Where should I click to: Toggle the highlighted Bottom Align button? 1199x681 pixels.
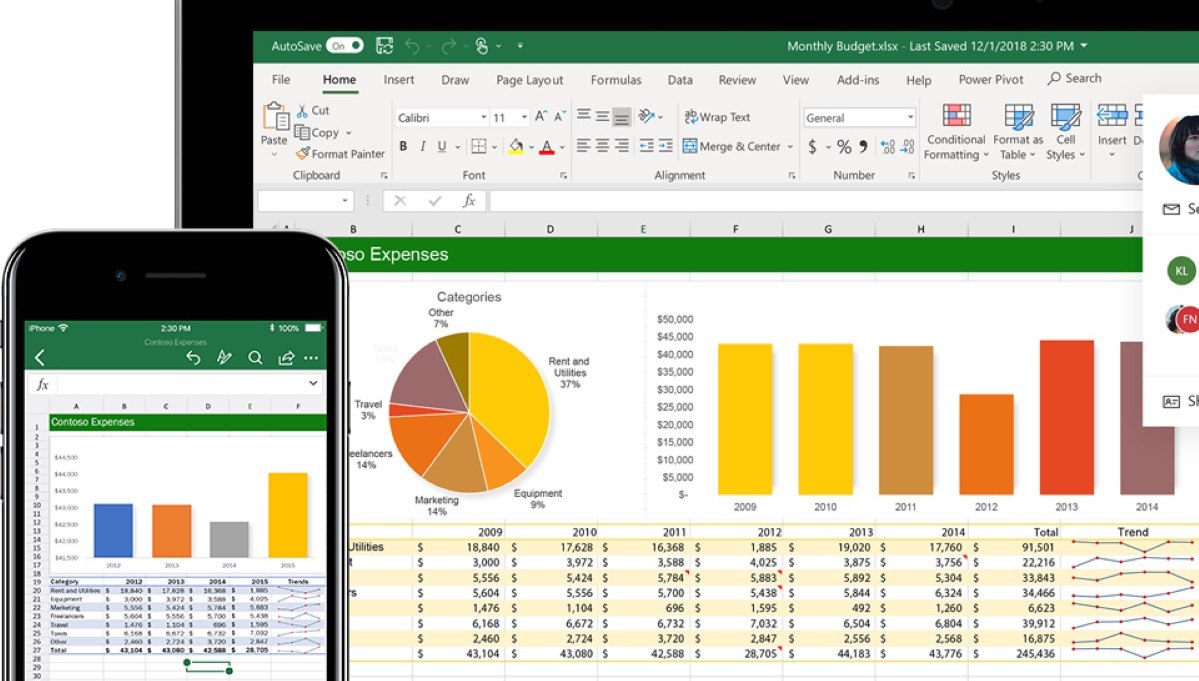coord(622,116)
